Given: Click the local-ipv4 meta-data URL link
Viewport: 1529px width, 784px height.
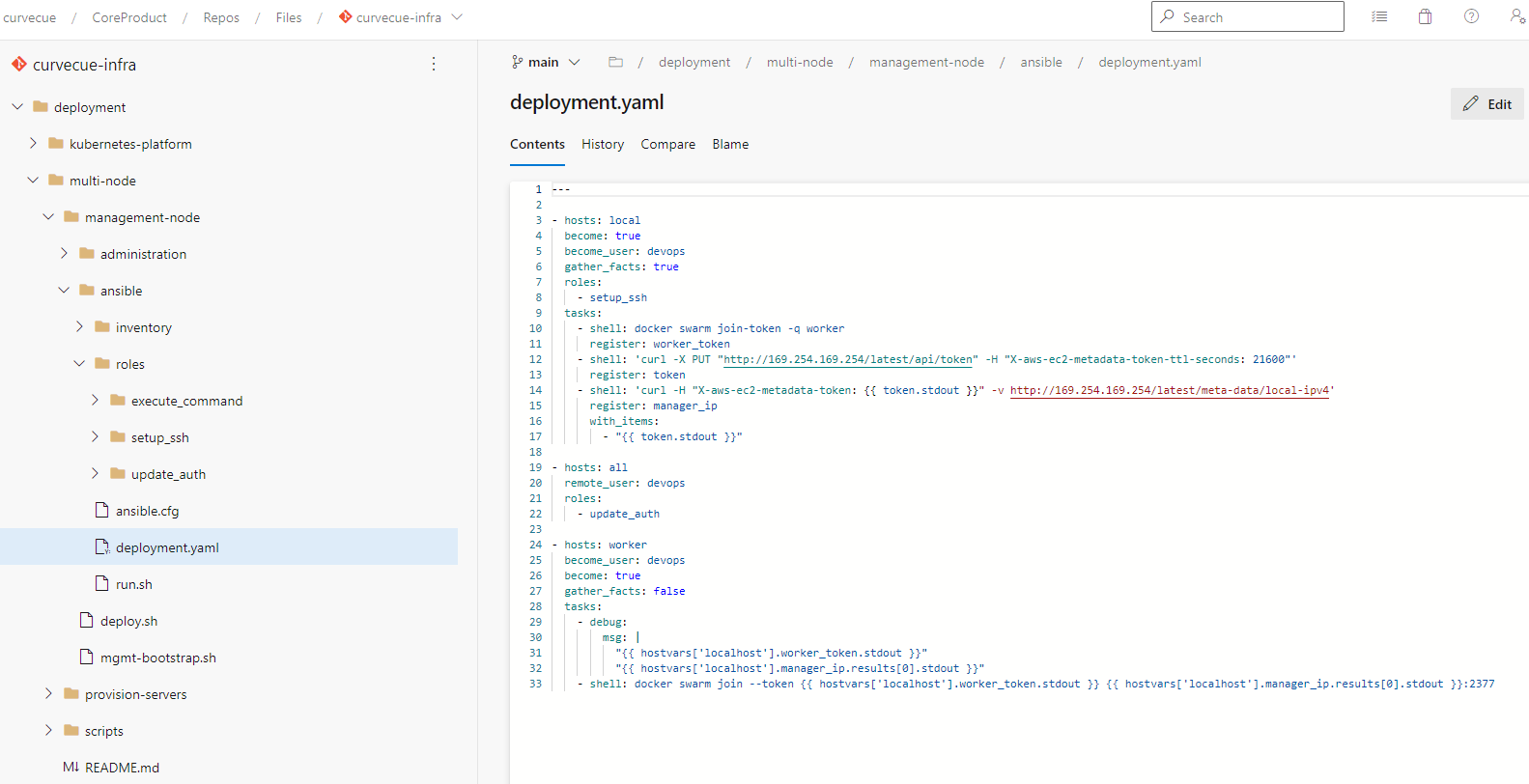Looking at the screenshot, I should pyautogui.click(x=1170, y=390).
